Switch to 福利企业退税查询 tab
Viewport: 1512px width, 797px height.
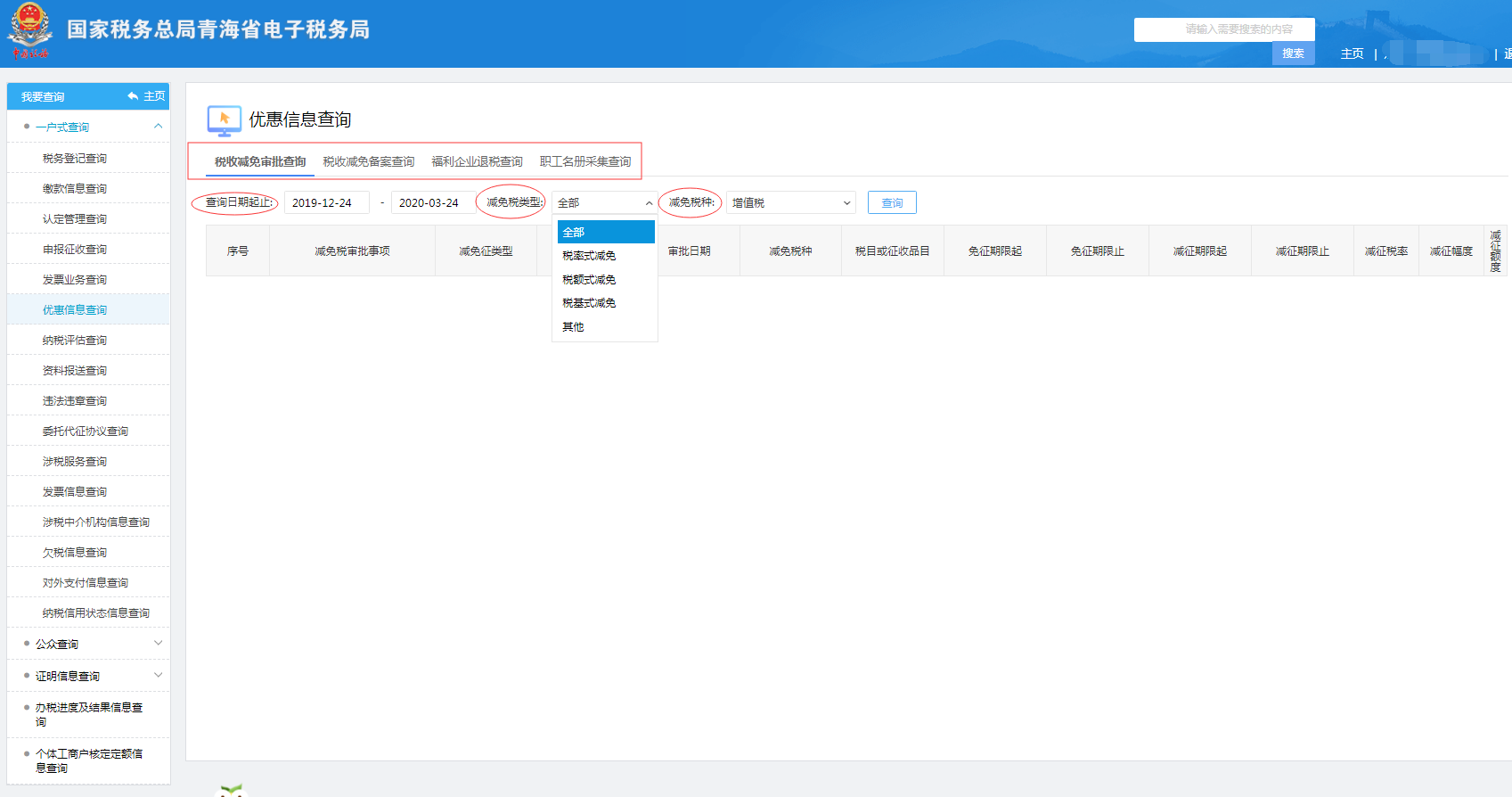coord(478,162)
